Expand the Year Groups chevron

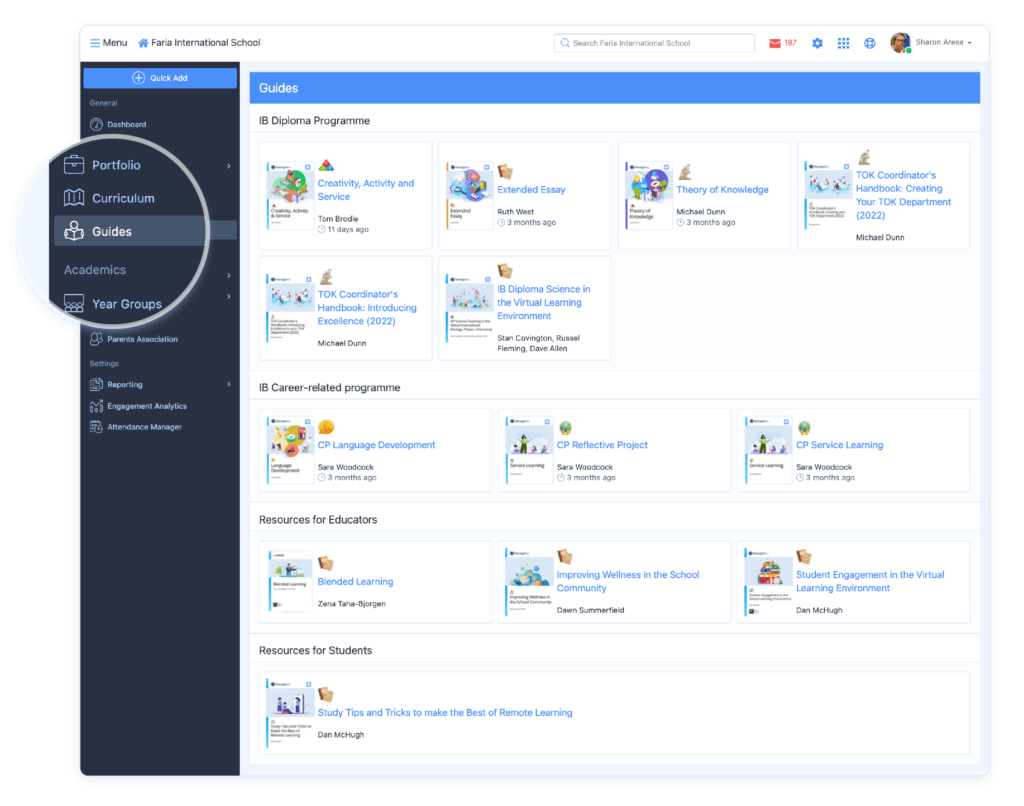point(229,296)
